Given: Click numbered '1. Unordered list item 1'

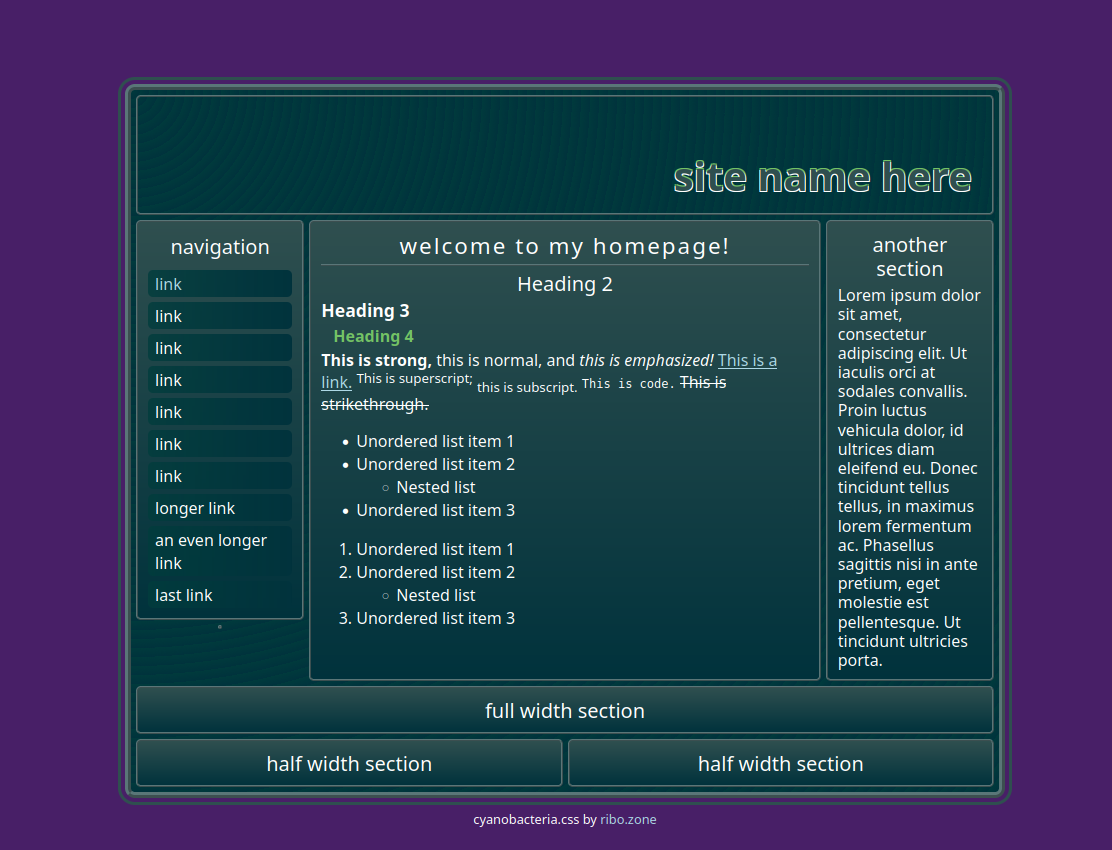Looking at the screenshot, I should tap(426, 549).
